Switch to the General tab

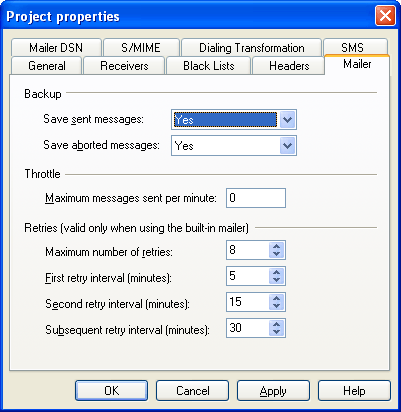(47, 66)
